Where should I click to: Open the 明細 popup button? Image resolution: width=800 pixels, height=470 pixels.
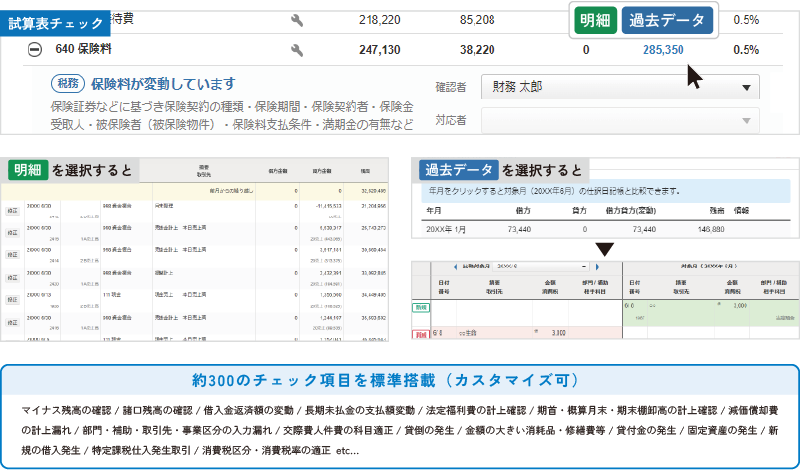click(x=596, y=21)
